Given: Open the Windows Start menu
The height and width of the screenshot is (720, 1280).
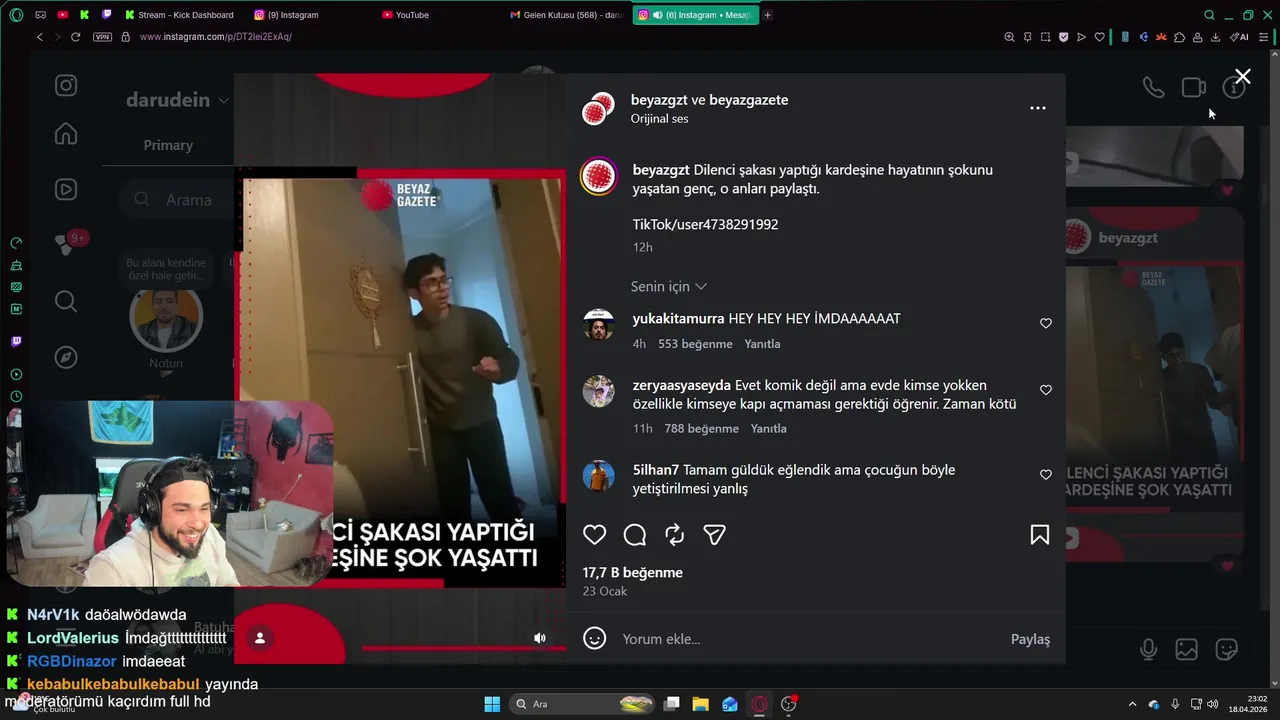Looking at the screenshot, I should pos(492,704).
